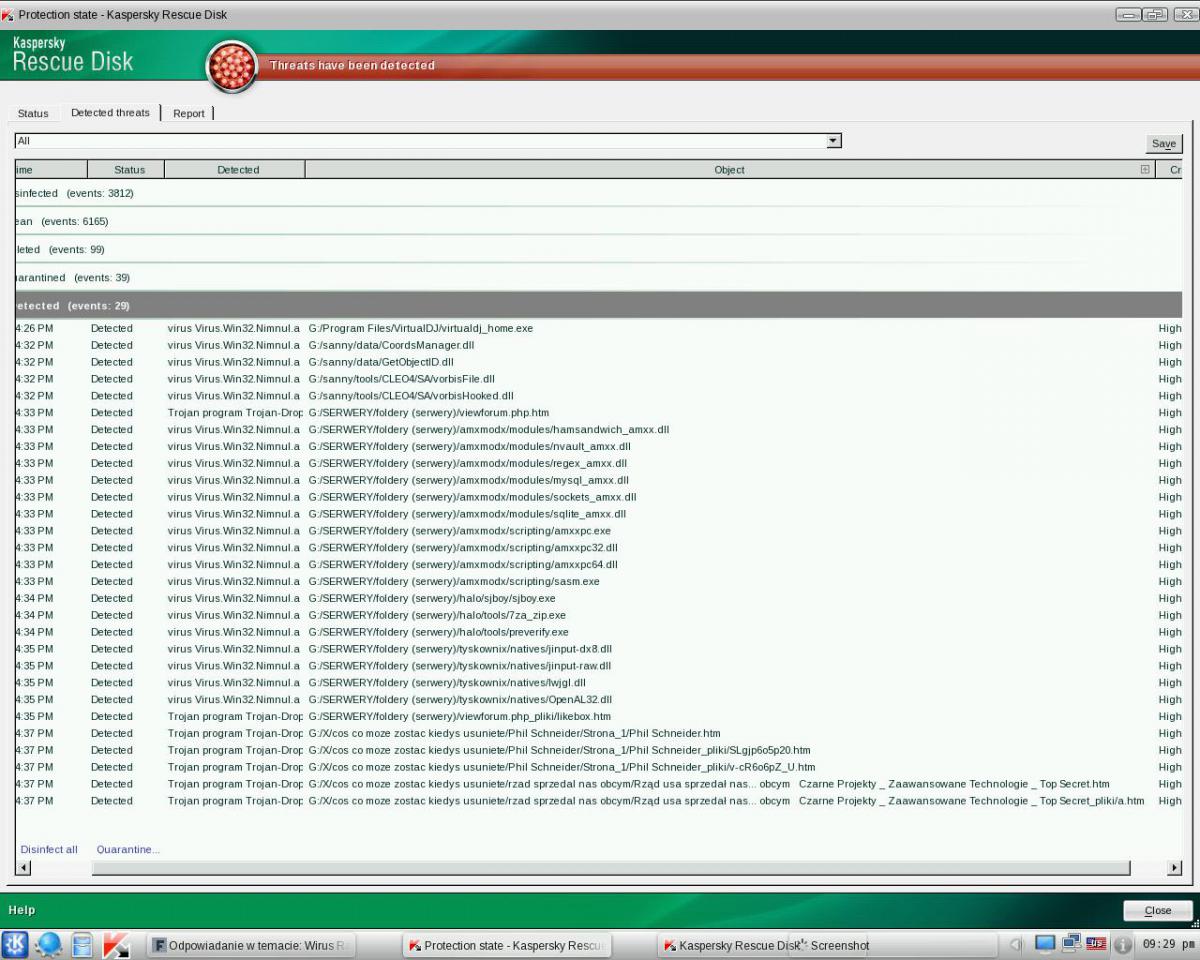
Task: Click the tray volume speaker icon
Action: pyautogui.click(x=1016, y=944)
